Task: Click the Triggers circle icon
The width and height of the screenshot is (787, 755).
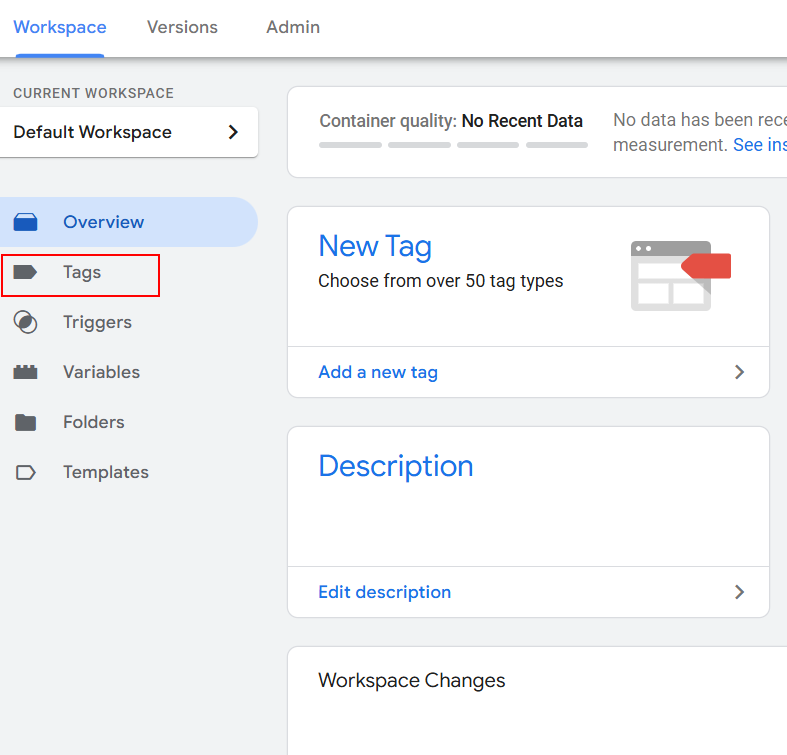Action: 26,322
